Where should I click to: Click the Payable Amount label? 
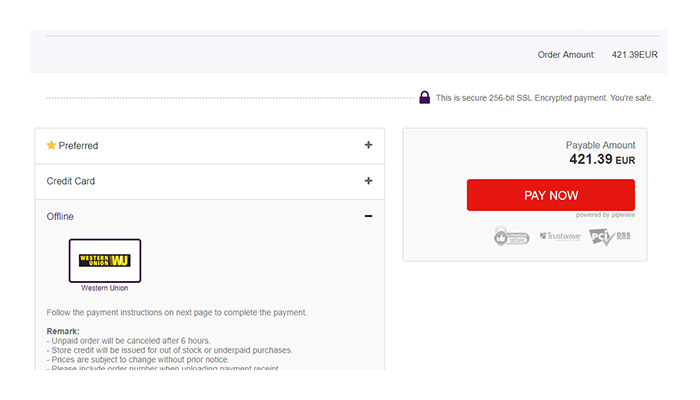pyautogui.click(x=600, y=145)
